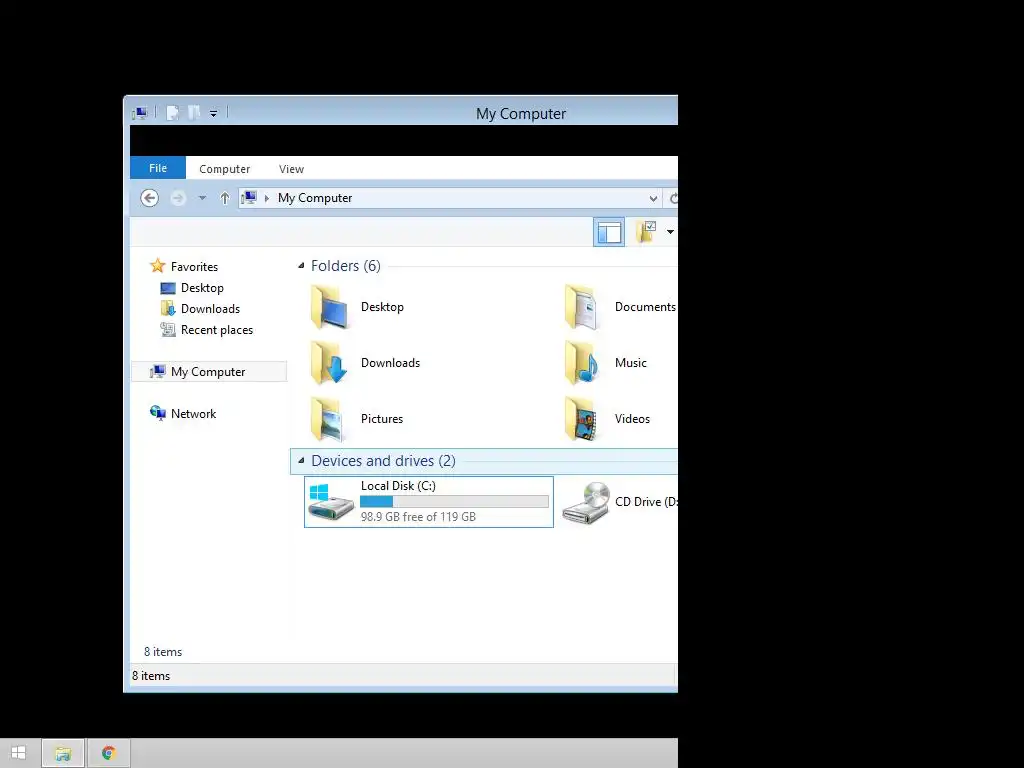The width and height of the screenshot is (1024, 768).
Task: Click the 8 items status bar text
Action: tap(151, 676)
